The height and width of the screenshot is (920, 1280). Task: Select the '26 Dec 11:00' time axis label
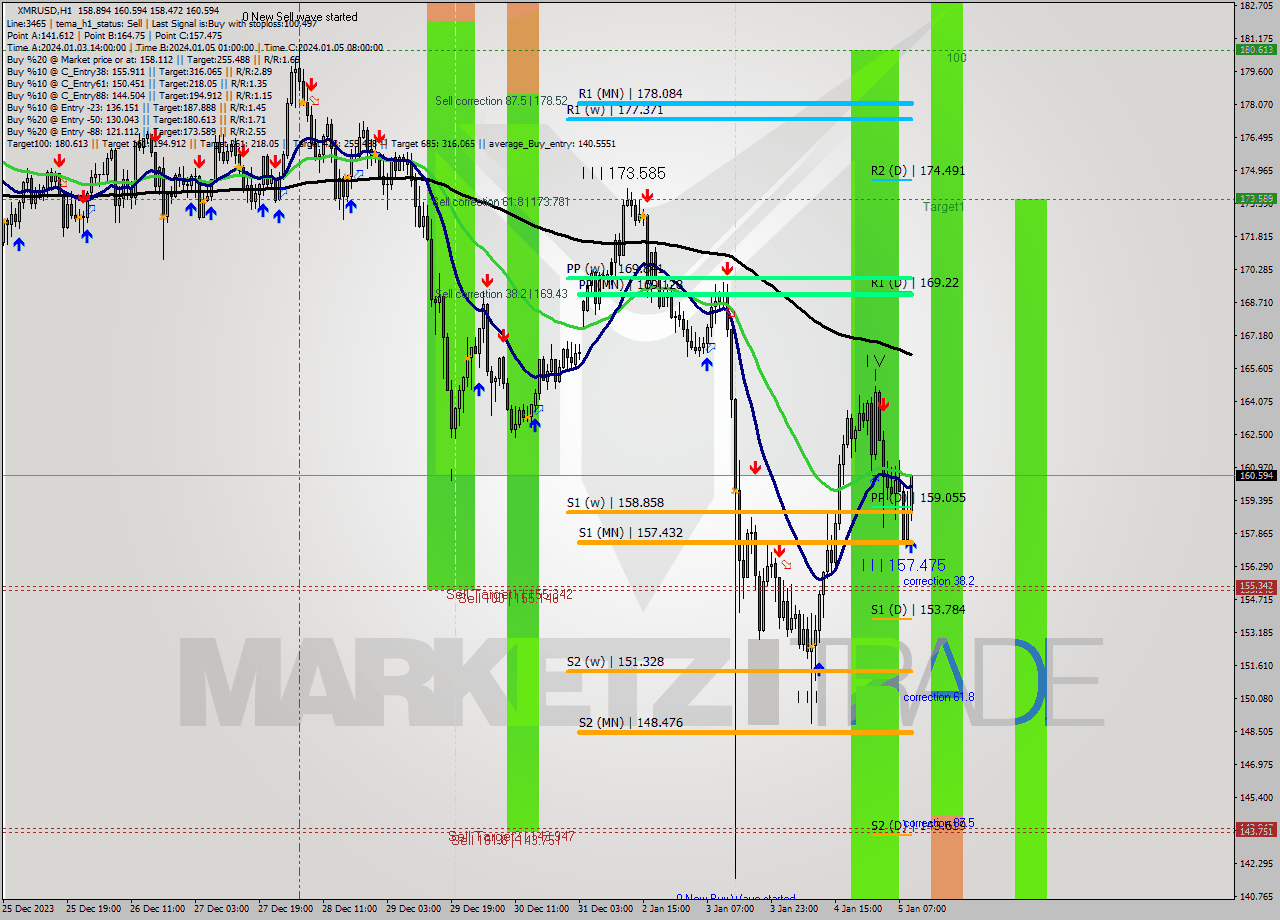[x=158, y=909]
